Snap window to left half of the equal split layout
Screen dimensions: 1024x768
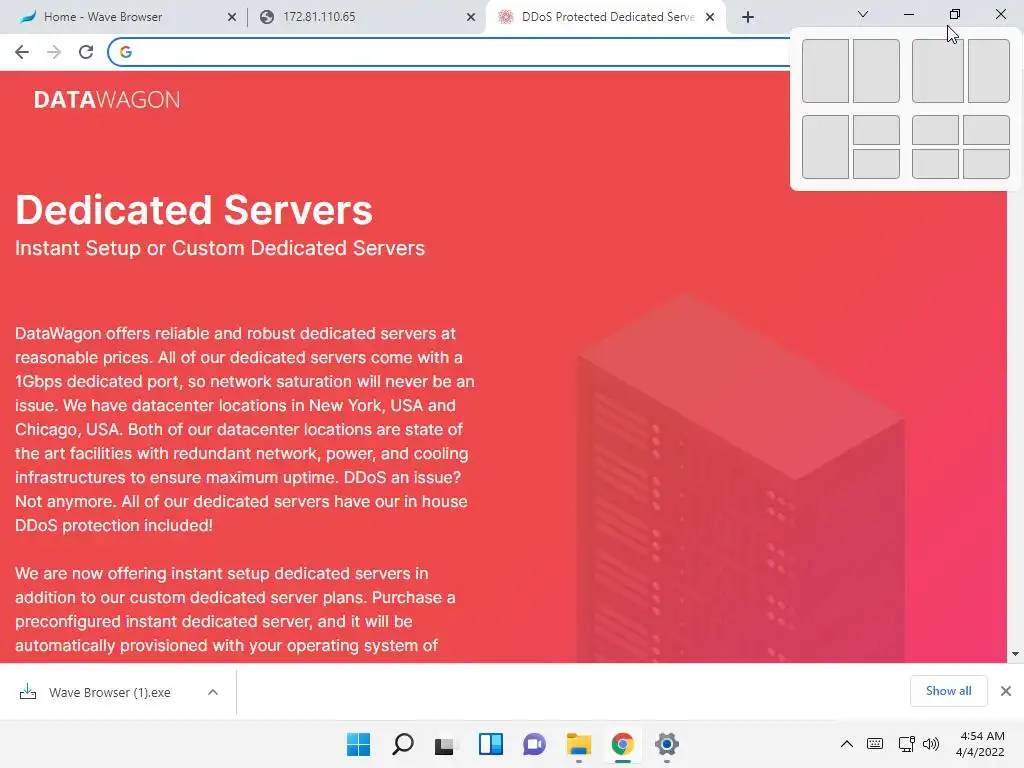[x=825, y=71]
